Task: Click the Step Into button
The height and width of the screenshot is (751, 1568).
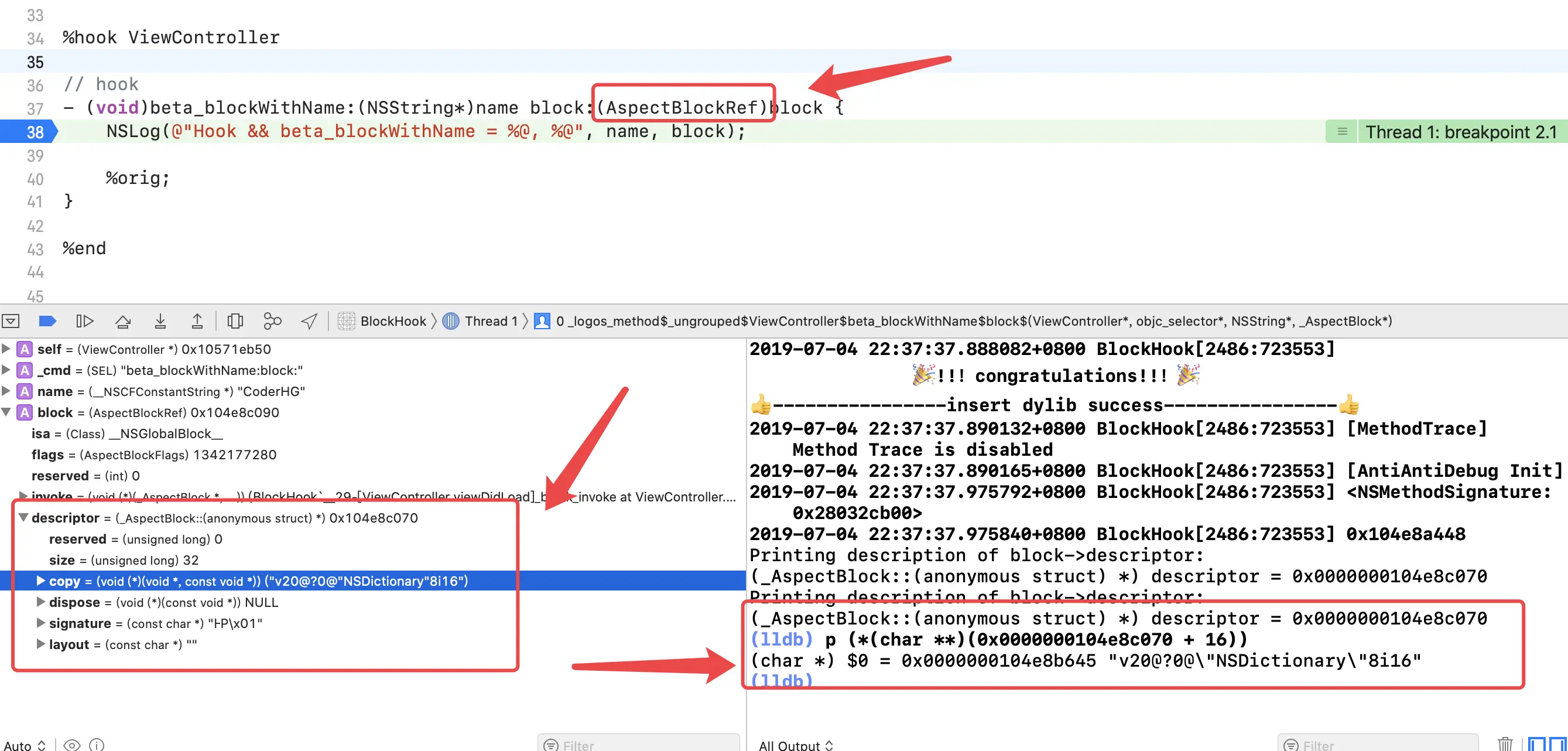Action: 160,321
